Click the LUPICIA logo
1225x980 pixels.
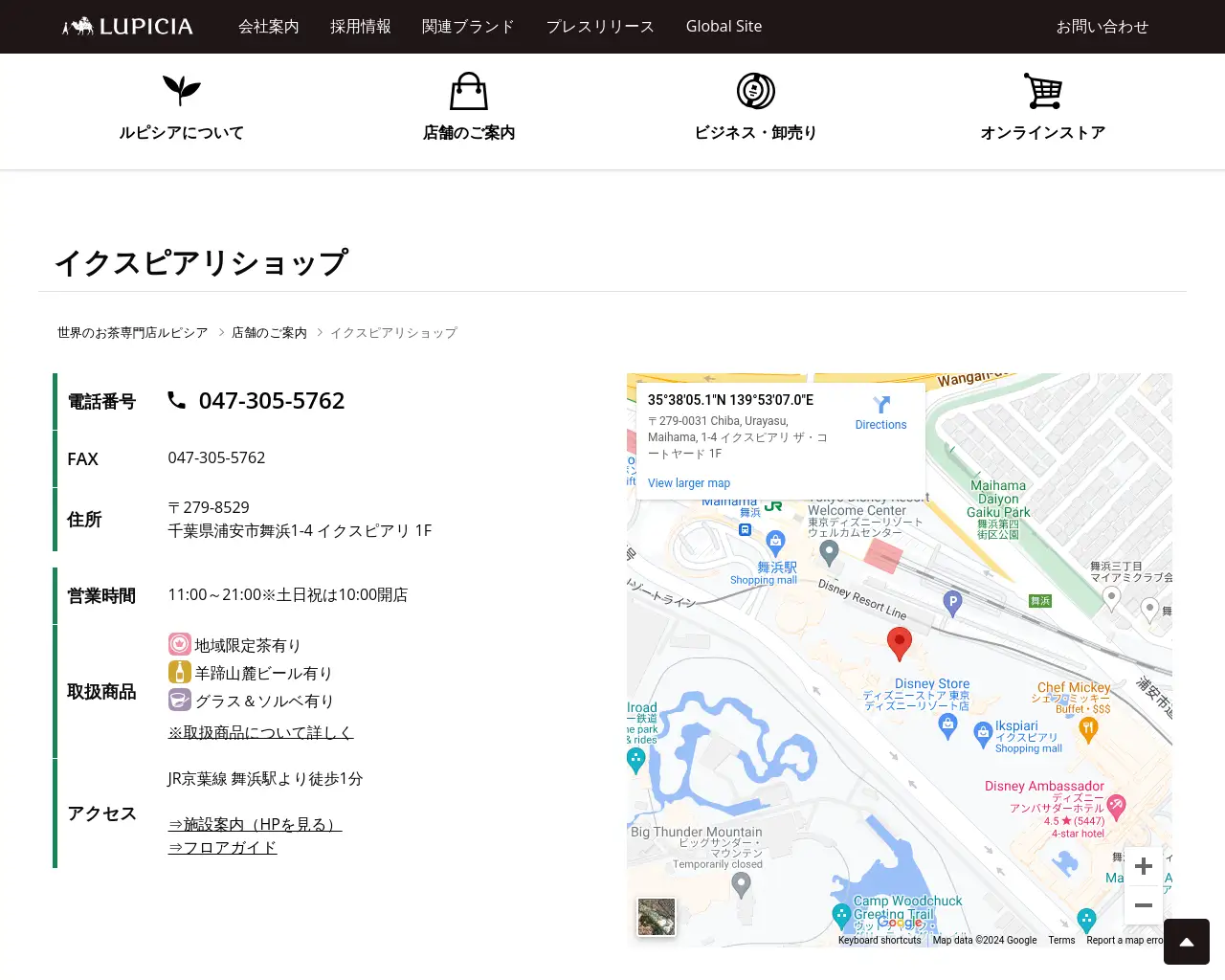[127, 27]
